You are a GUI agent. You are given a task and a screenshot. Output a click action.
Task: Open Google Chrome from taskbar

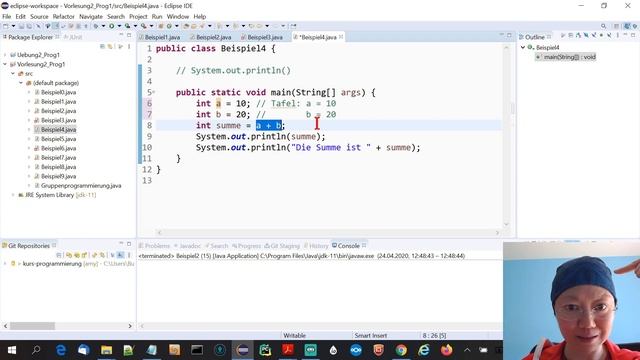[x=401, y=350]
